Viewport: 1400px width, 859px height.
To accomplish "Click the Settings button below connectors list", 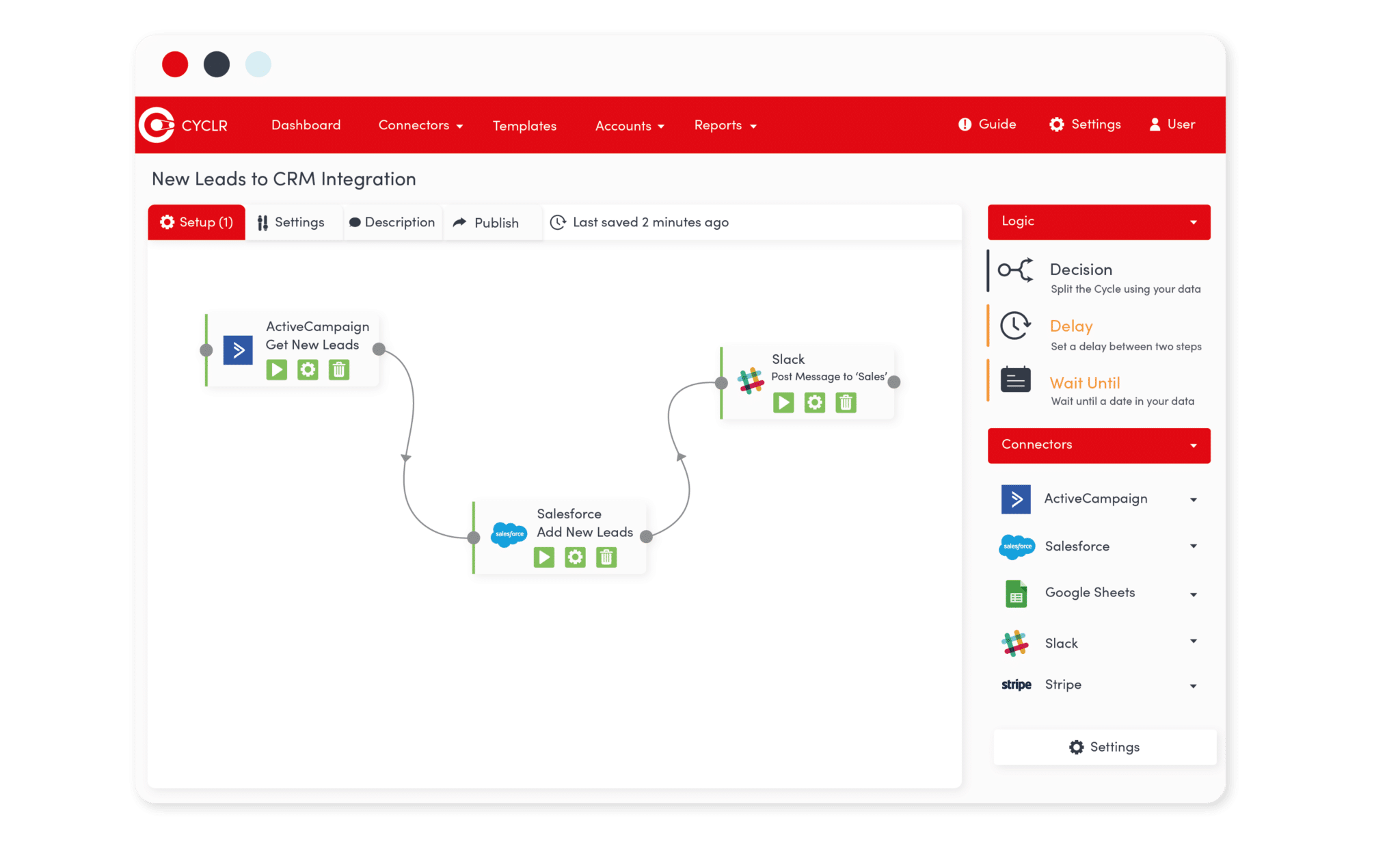I will click(1105, 747).
